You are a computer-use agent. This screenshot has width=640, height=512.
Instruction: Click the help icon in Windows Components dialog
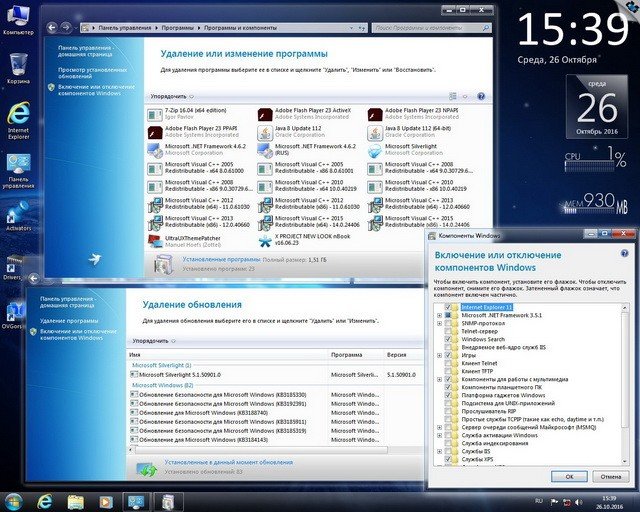(624, 254)
